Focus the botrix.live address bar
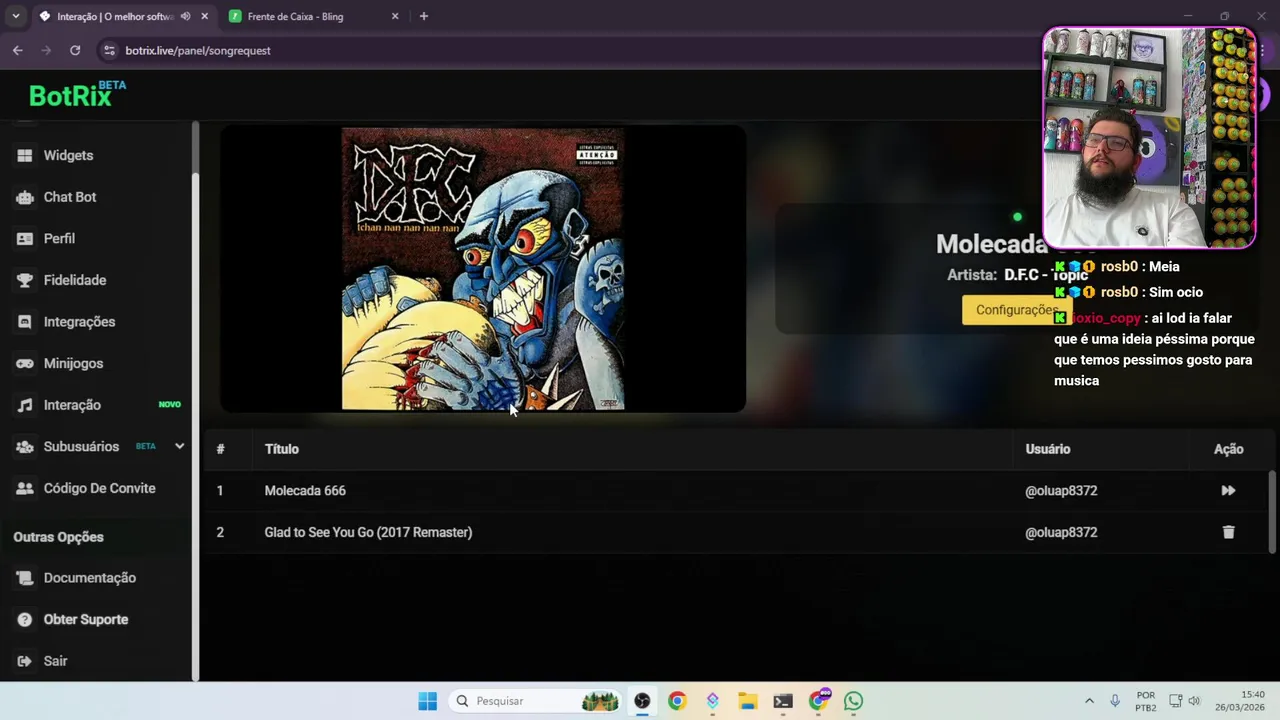Viewport: 1280px width, 720px height. coord(560,50)
